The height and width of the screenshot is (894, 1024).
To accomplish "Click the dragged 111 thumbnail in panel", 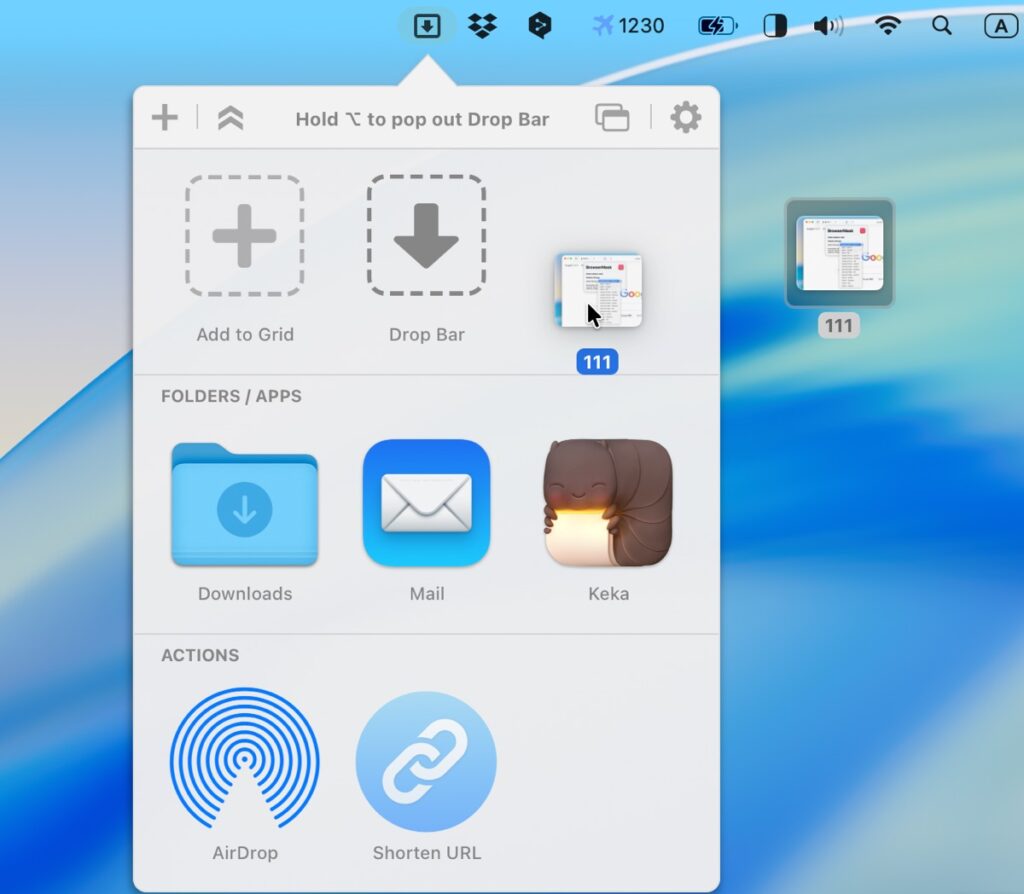I will click(x=598, y=291).
